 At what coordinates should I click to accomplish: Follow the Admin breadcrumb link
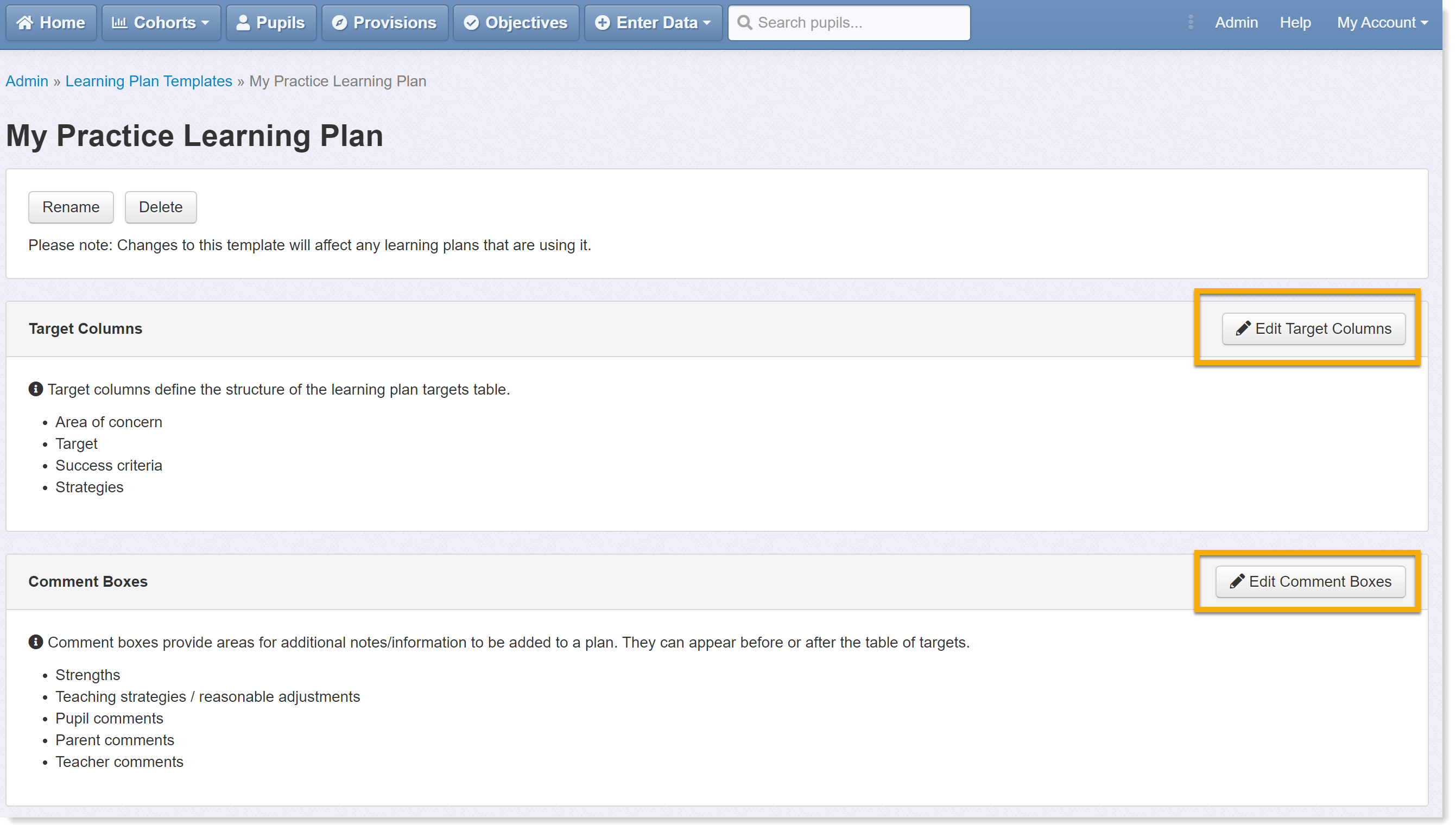click(27, 81)
